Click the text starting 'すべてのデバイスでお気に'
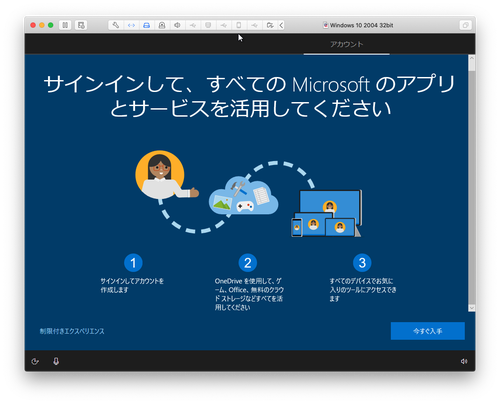This screenshot has width=500, height=404. pyautogui.click(x=363, y=290)
